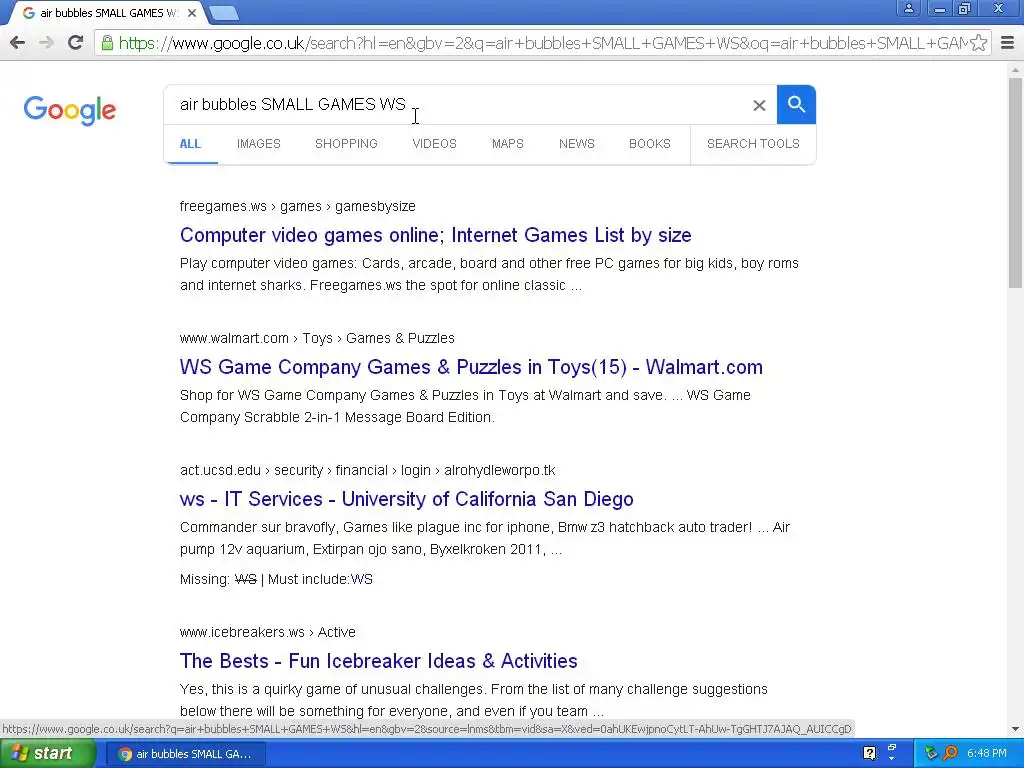
Task: Reload the page with the refresh icon
Action: coord(76,43)
